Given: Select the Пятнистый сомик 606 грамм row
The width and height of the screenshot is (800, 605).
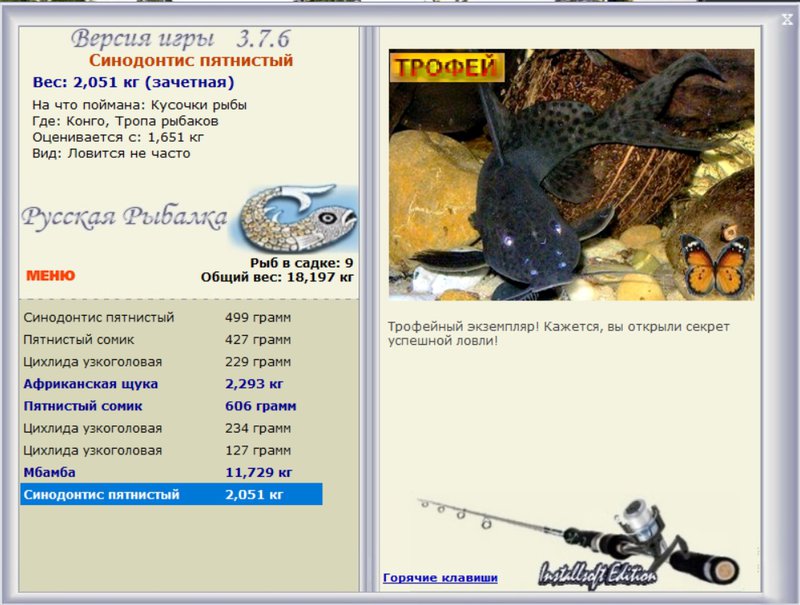Looking at the screenshot, I should click(171, 406).
